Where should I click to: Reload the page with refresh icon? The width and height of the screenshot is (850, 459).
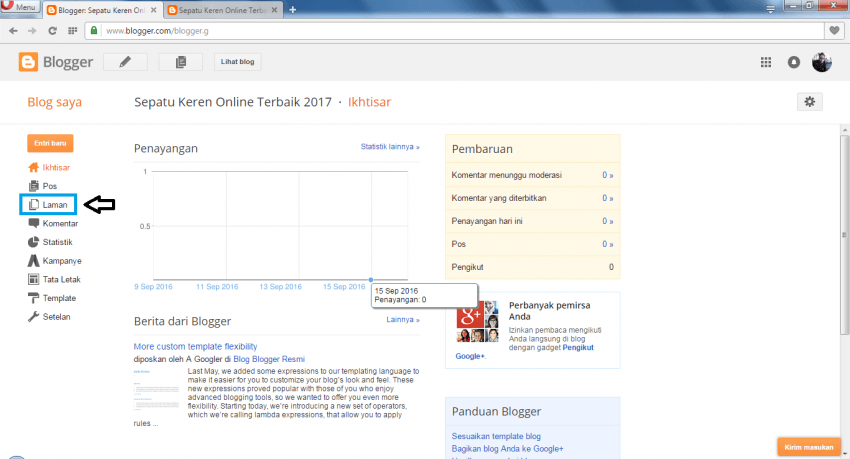52,31
